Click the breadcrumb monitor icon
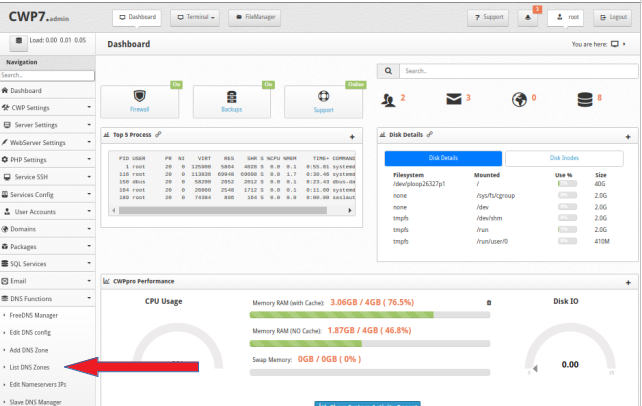642x406 pixels. (x=615, y=44)
